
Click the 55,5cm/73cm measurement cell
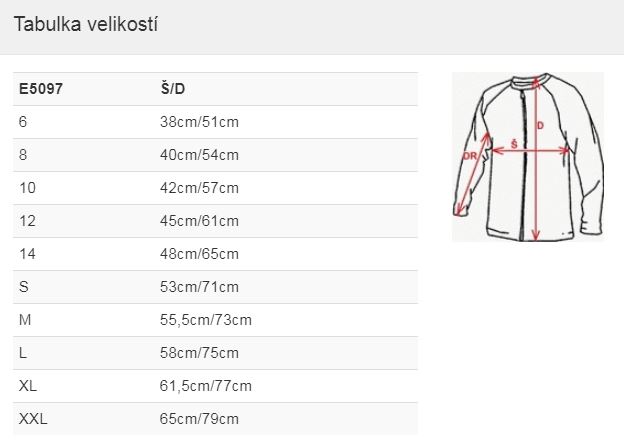(x=206, y=320)
